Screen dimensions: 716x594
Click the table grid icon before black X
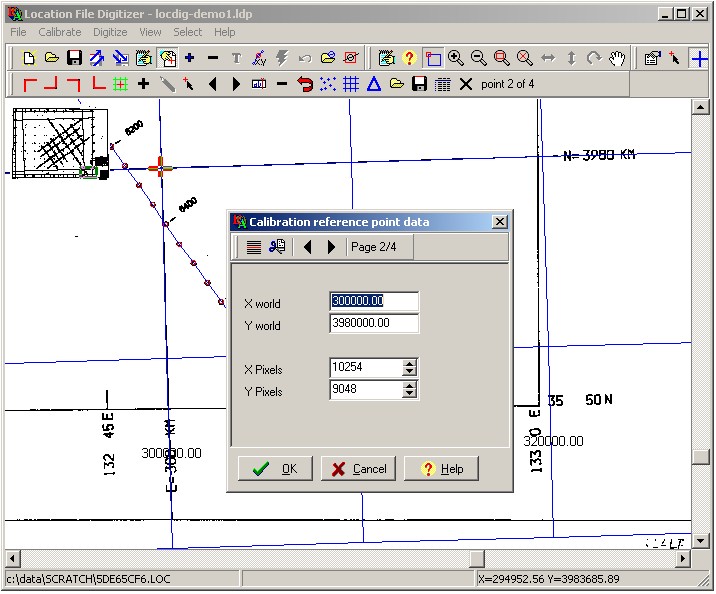click(x=442, y=84)
